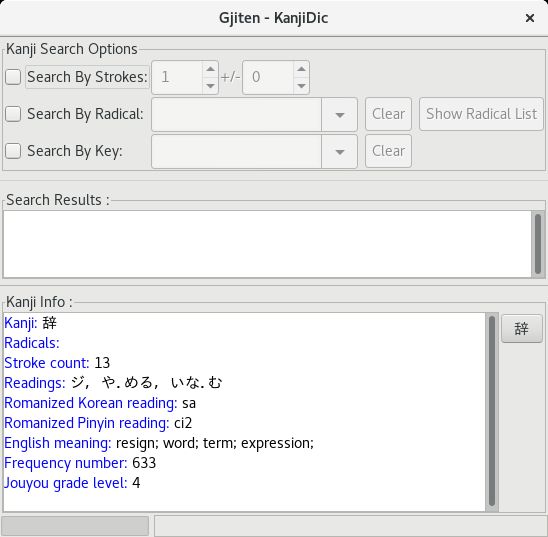This screenshot has height=537, width=548.
Task: Click the Search By Radical text entry
Action: 237,115
